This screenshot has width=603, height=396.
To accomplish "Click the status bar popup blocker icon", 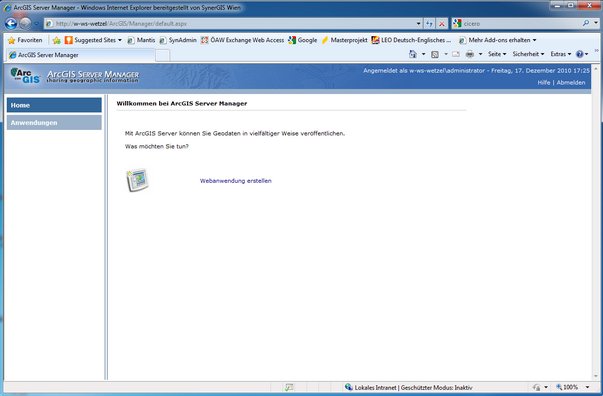I will (289, 388).
